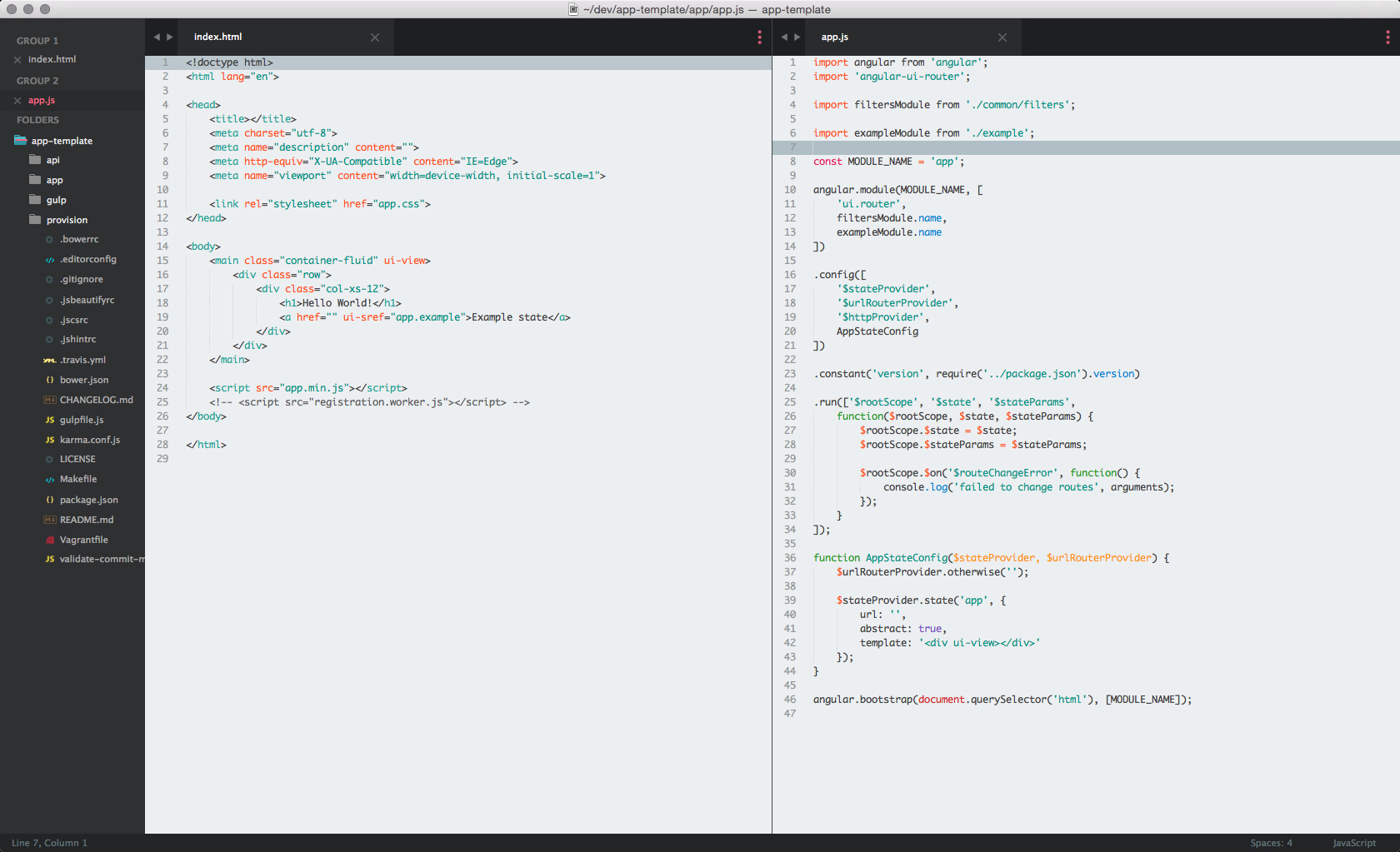The height and width of the screenshot is (852, 1400).
Task: Click the YAML icon beside .travis.yml
Action: click(49, 361)
